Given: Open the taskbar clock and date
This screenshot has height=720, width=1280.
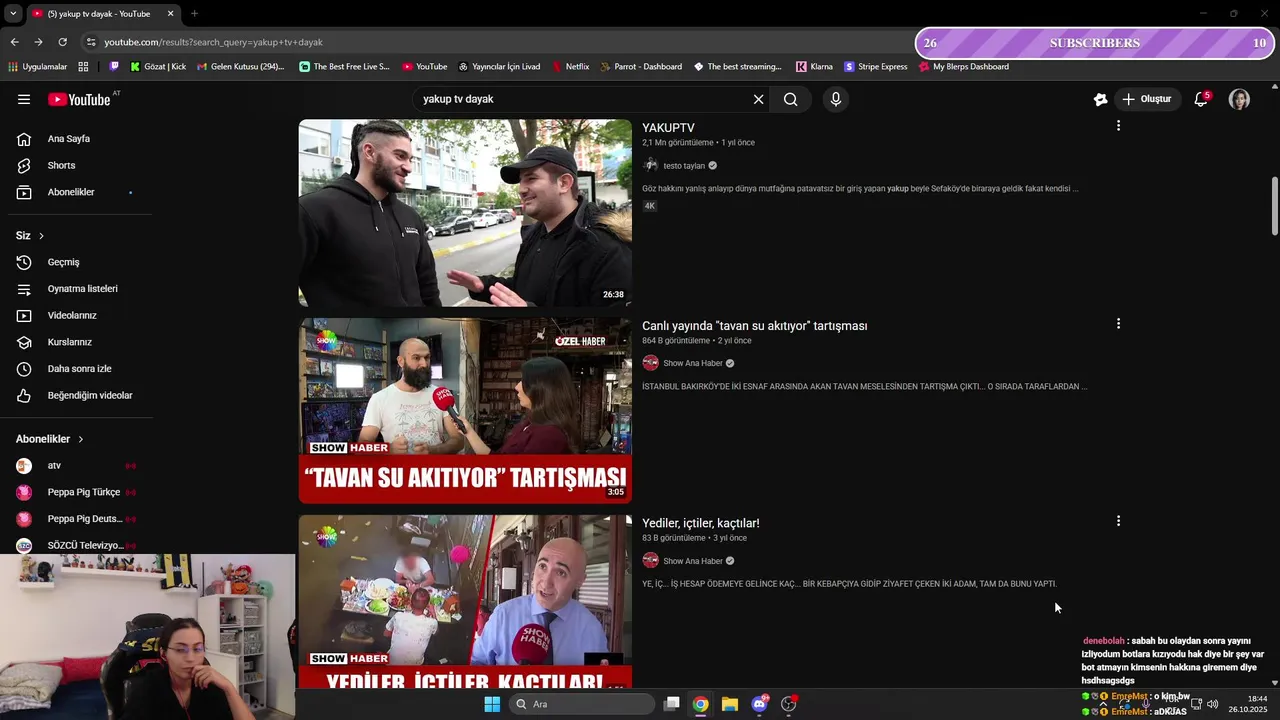Looking at the screenshot, I should click(1250, 704).
